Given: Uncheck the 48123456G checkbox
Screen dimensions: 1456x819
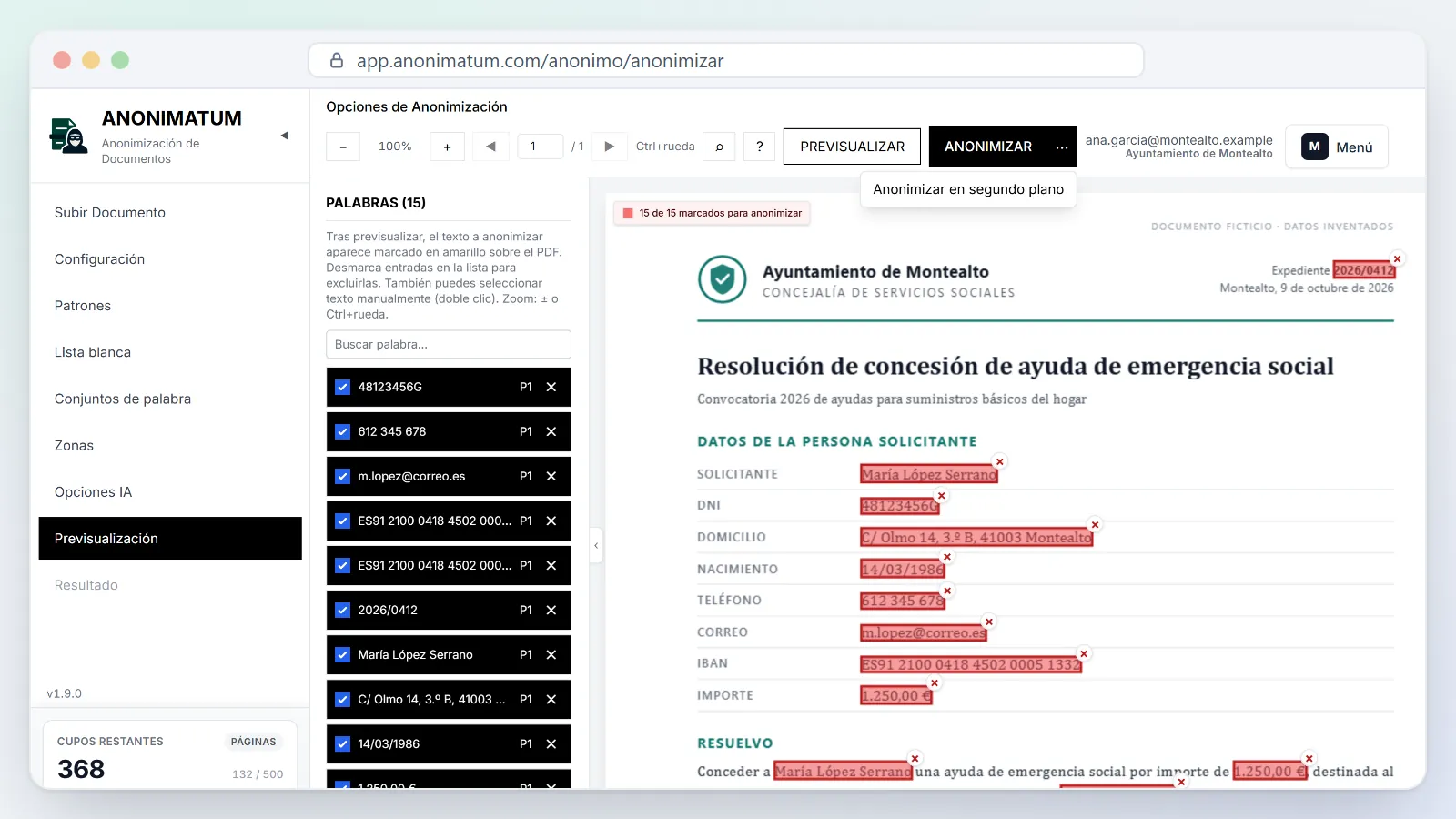Looking at the screenshot, I should click(343, 387).
